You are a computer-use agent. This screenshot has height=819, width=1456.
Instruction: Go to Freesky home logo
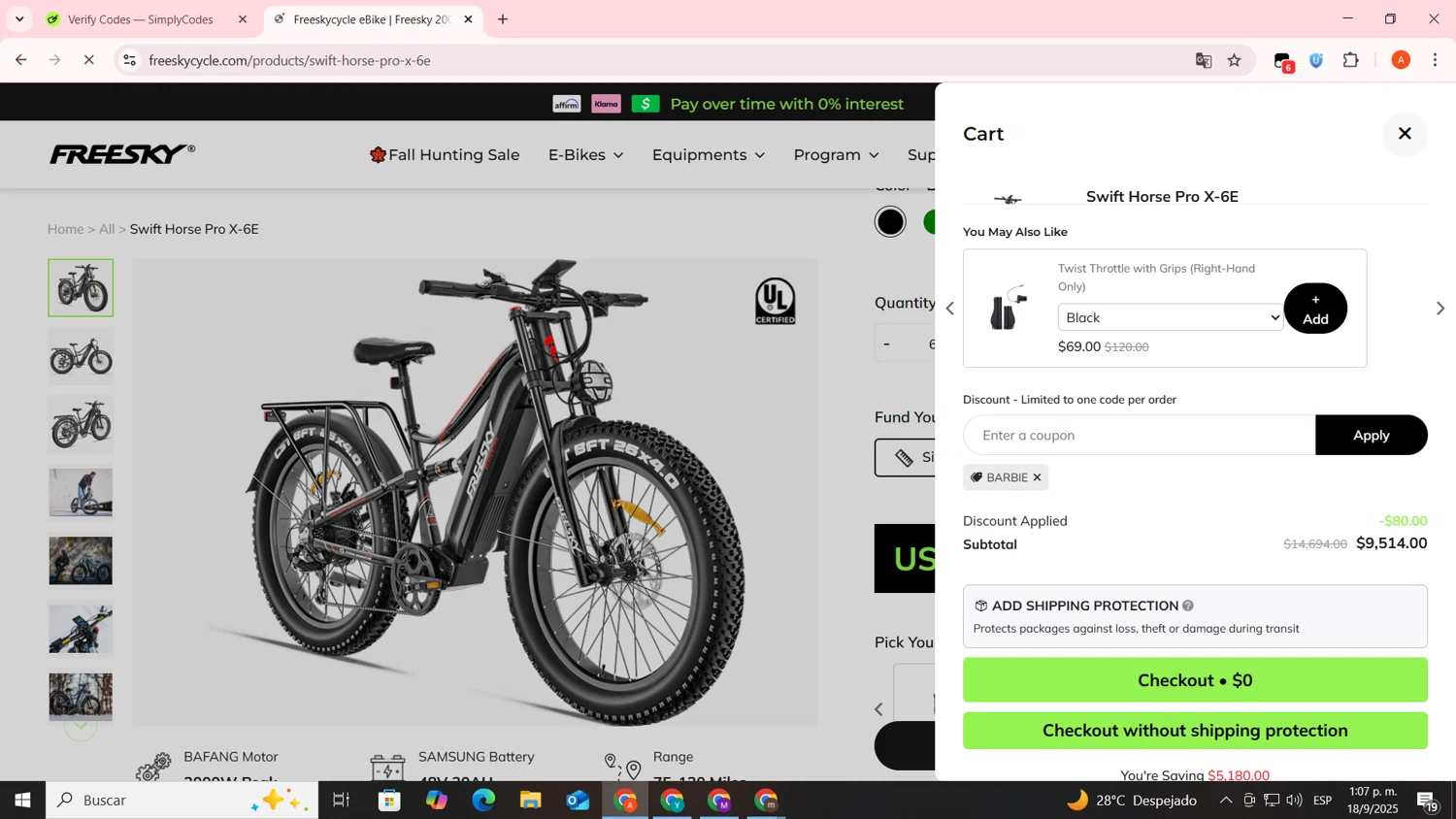pyautogui.click(x=122, y=153)
